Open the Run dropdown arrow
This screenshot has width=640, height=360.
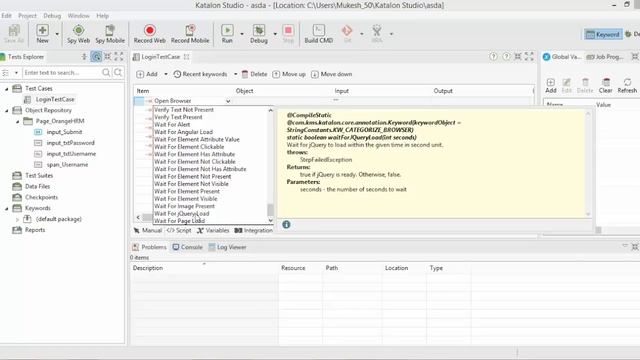(242, 34)
